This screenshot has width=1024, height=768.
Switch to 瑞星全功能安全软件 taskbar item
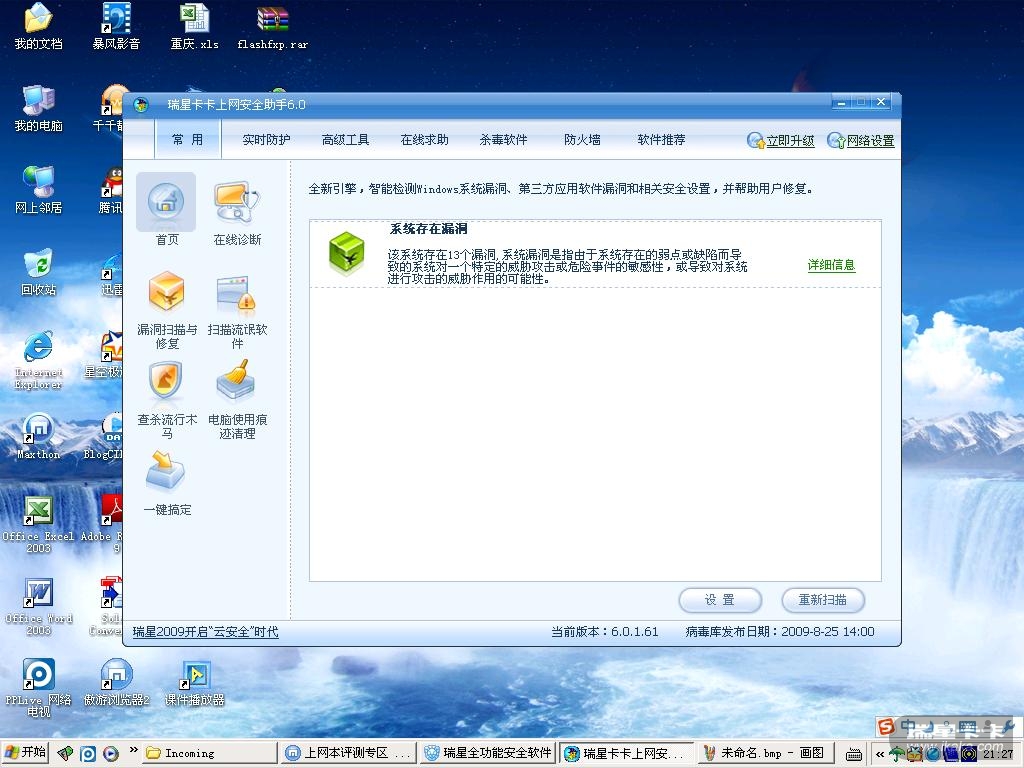[488, 753]
